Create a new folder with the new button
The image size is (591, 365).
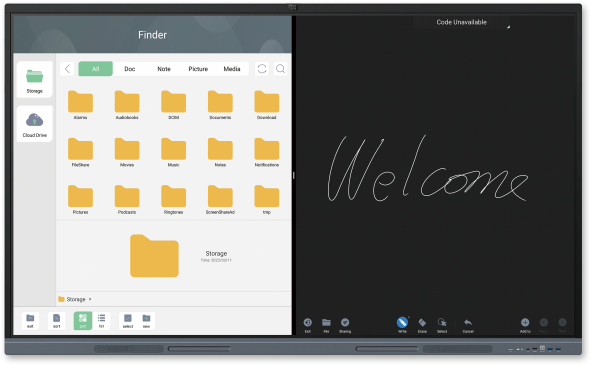click(146, 321)
